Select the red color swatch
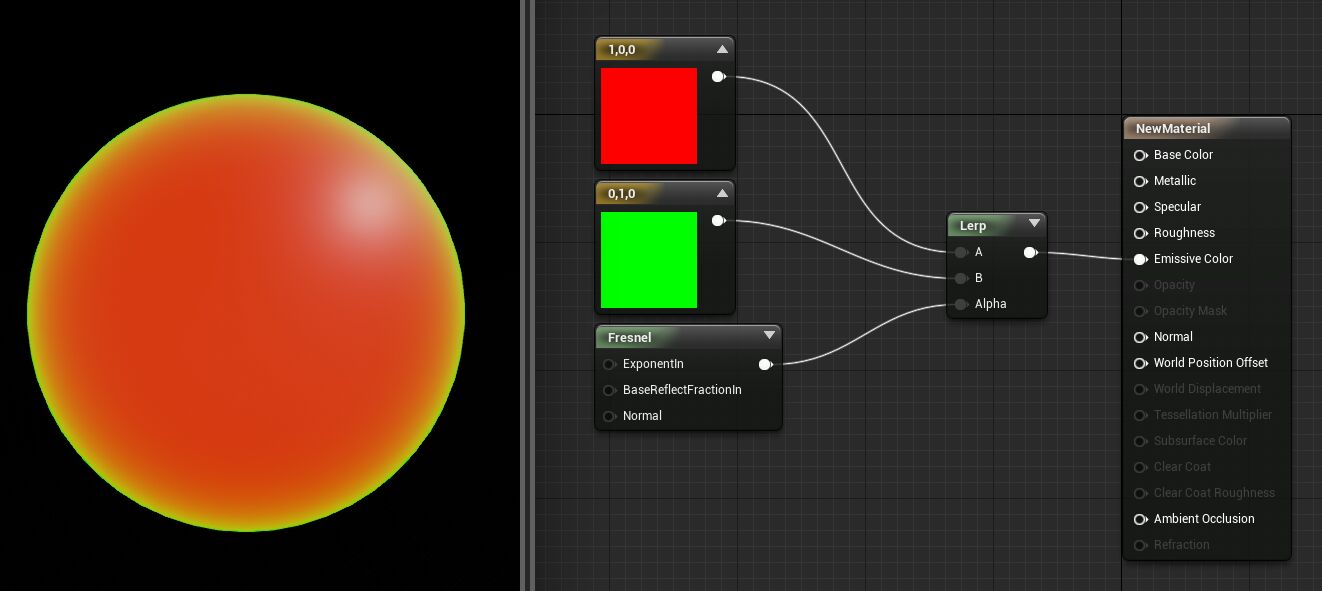Viewport: 1322px width, 591px height. (649, 115)
